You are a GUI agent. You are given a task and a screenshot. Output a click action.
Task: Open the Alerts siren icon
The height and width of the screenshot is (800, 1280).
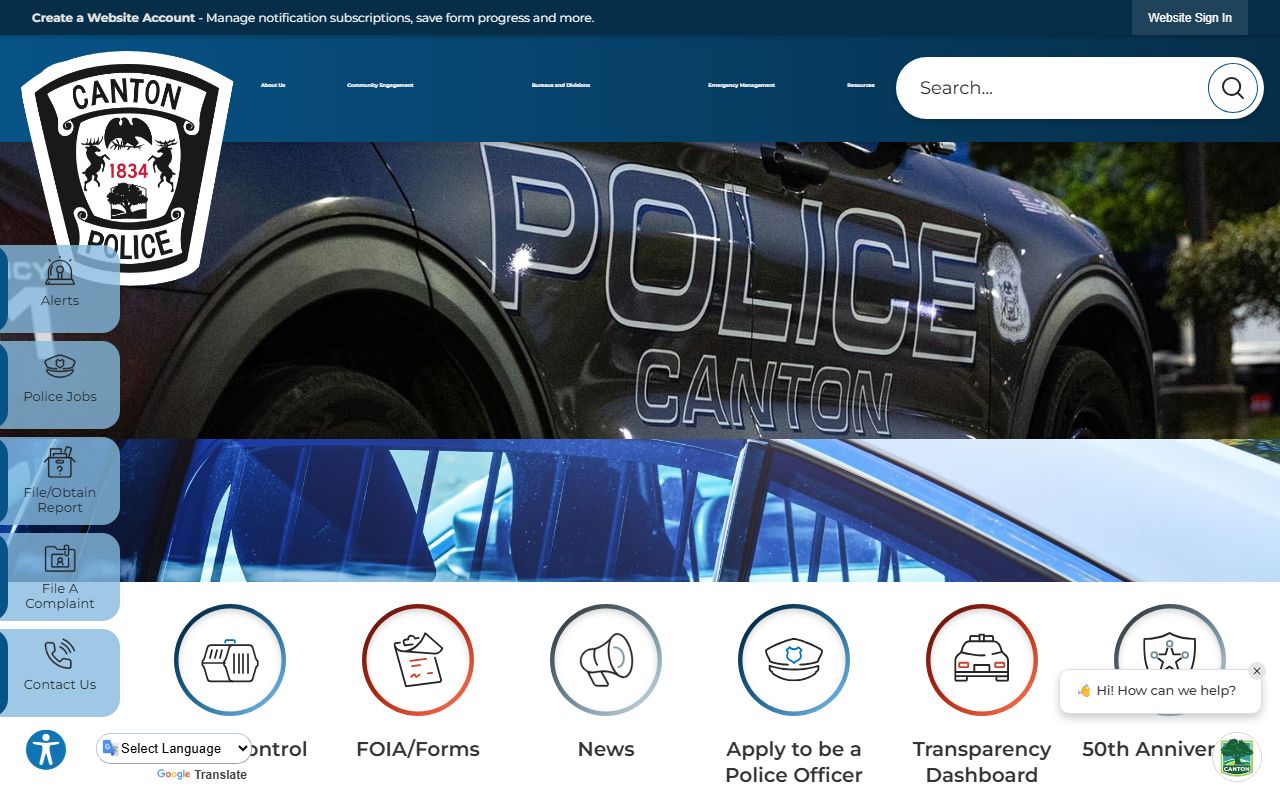pyautogui.click(x=60, y=272)
